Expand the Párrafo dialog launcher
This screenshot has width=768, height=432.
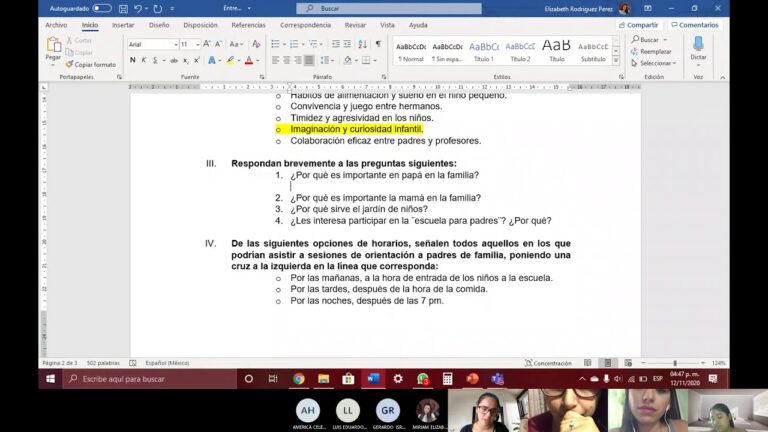(x=384, y=77)
